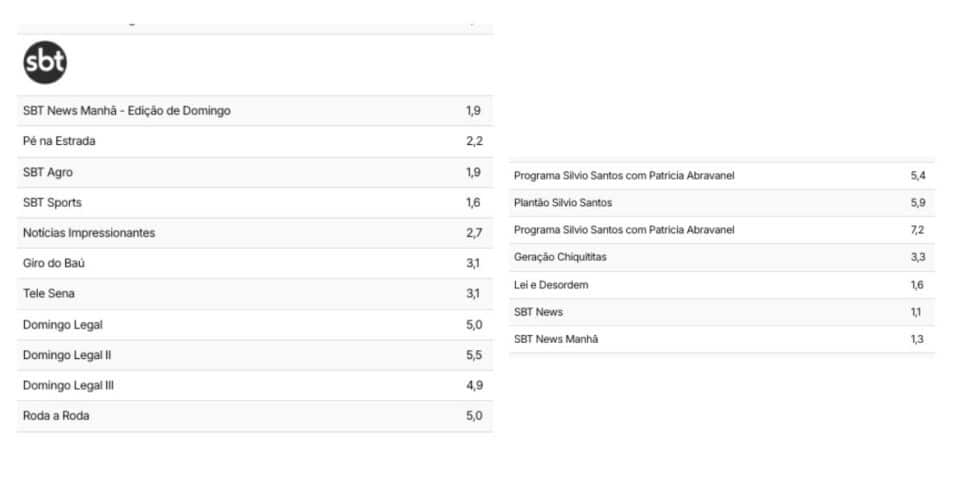Select the SBT News Manhã - Edição de Domingo row
The height and width of the screenshot is (483, 966).
click(x=255, y=111)
